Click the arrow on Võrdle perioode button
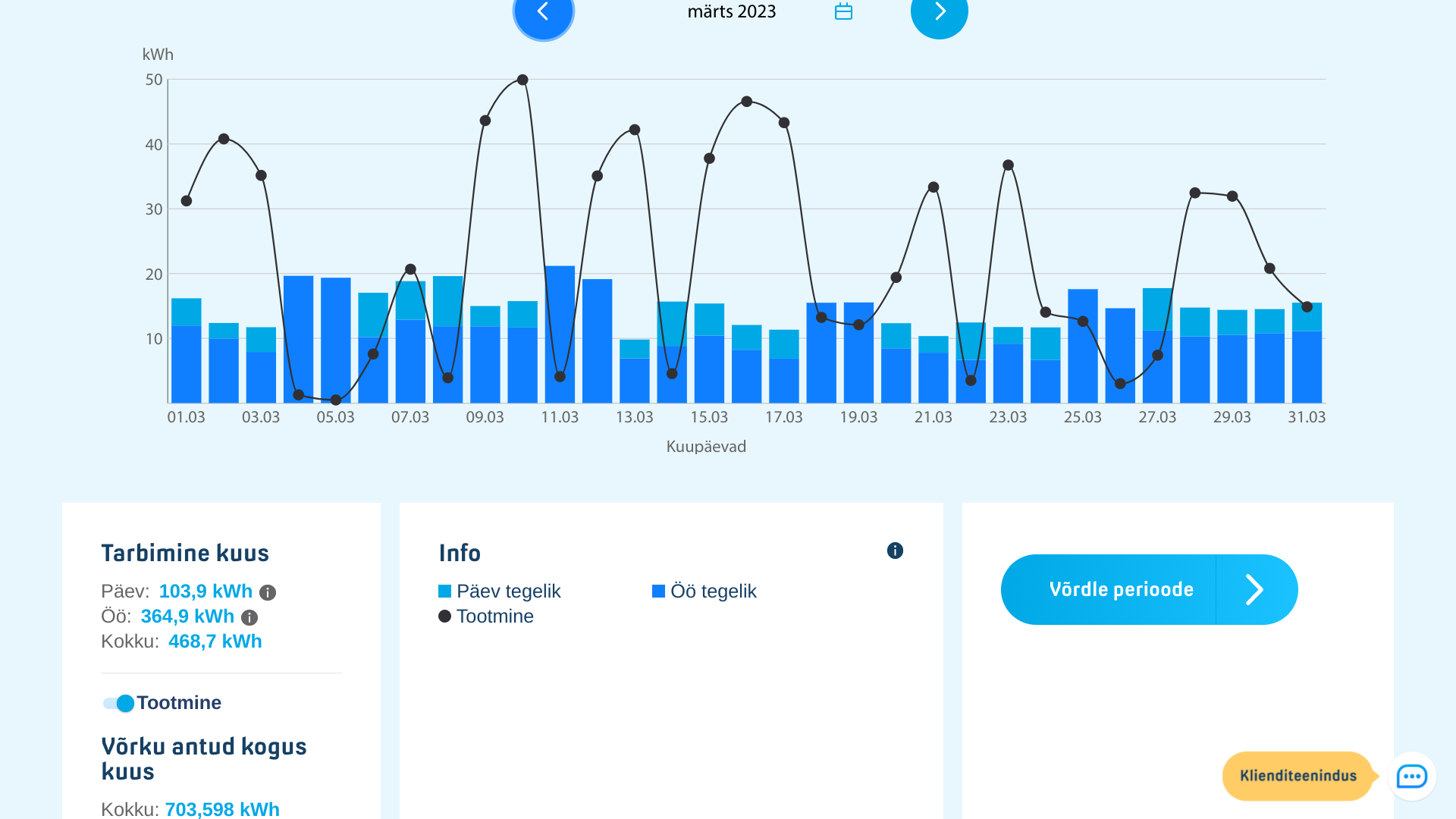The height and width of the screenshot is (819, 1456). pyautogui.click(x=1255, y=589)
